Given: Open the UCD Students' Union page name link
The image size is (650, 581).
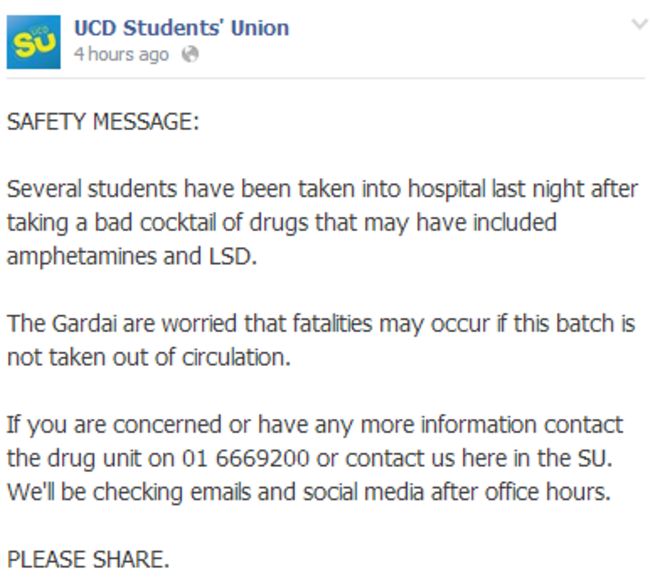Looking at the screenshot, I should click(x=182, y=28).
